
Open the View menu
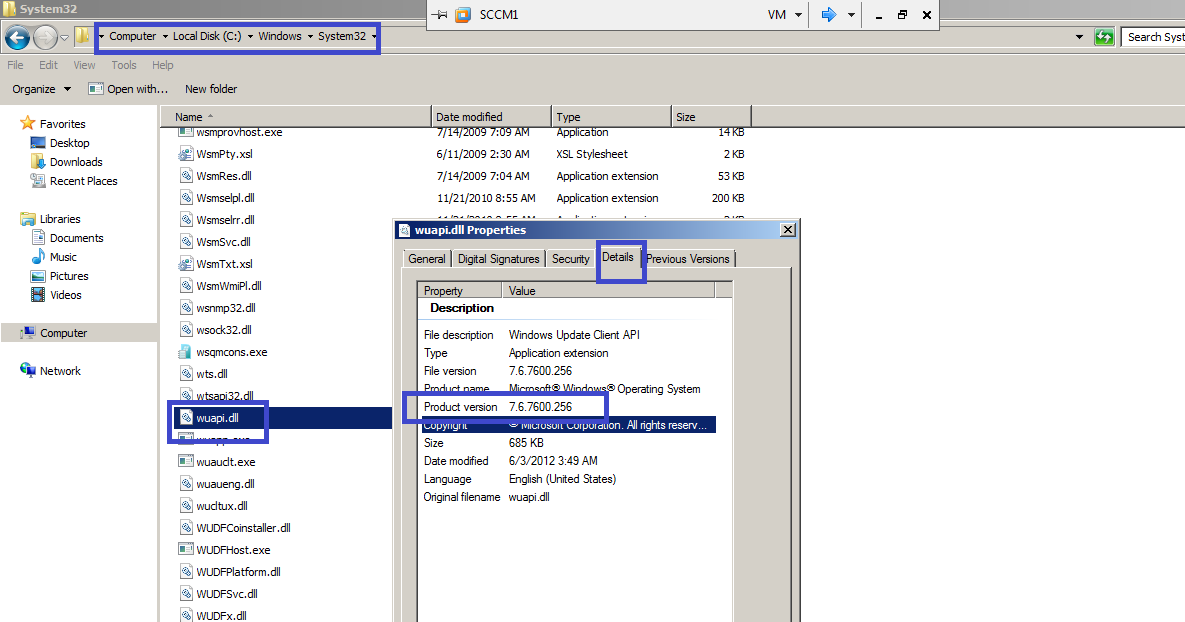tap(84, 65)
